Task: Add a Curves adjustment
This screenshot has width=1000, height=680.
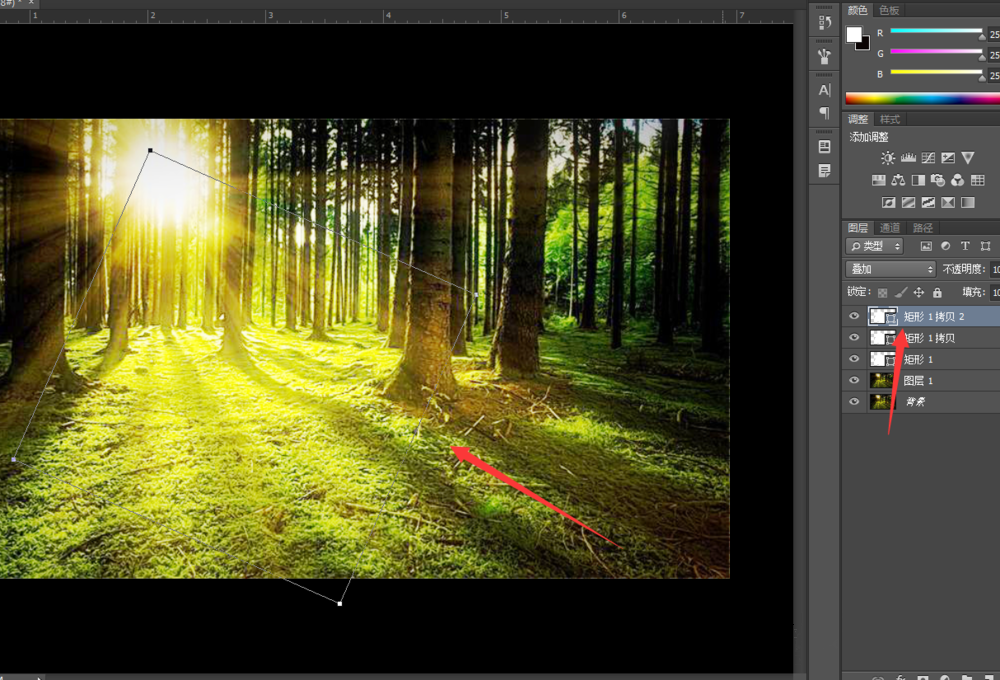Action: [x=928, y=158]
